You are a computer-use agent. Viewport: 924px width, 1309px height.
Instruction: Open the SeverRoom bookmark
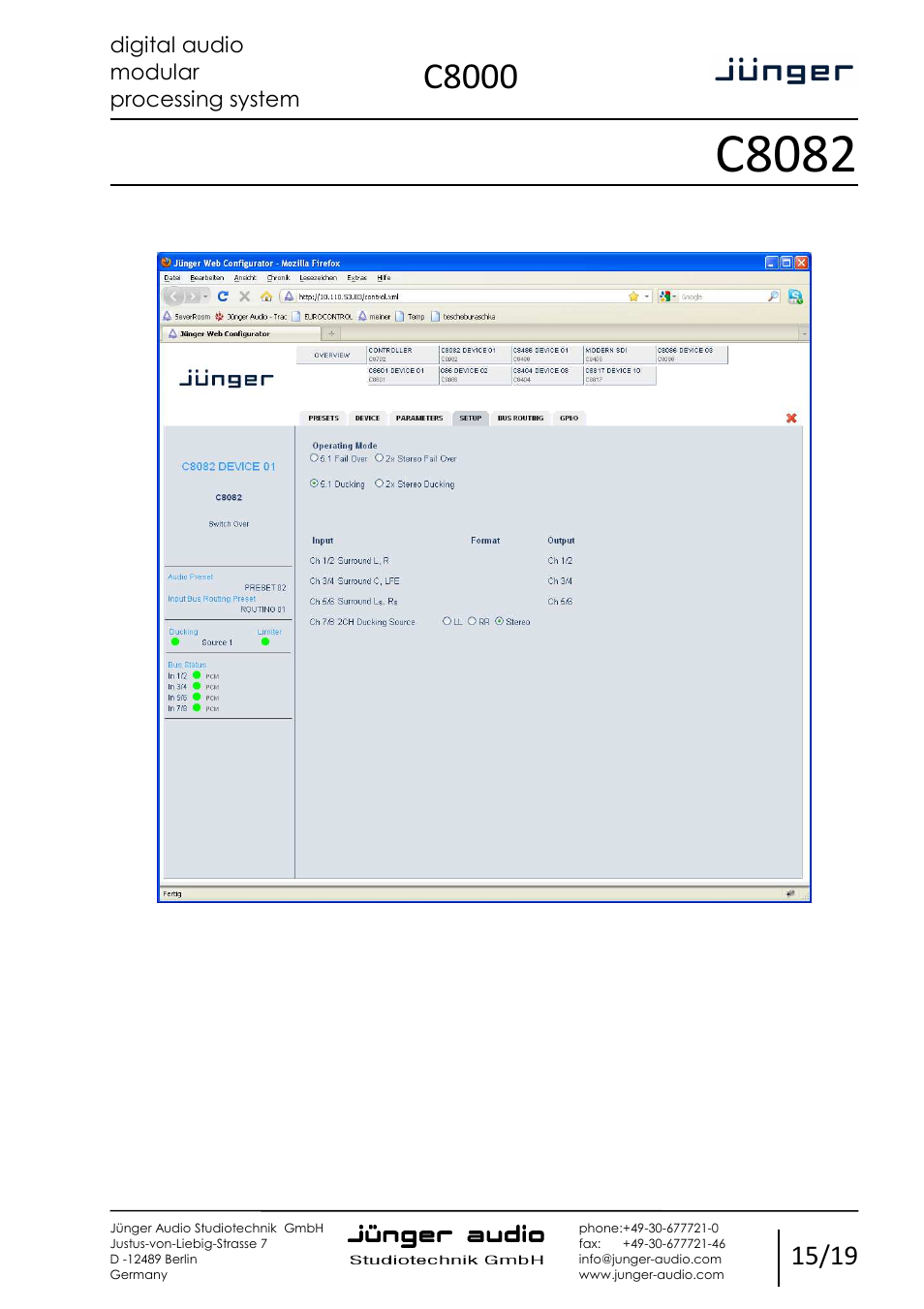(x=187, y=317)
